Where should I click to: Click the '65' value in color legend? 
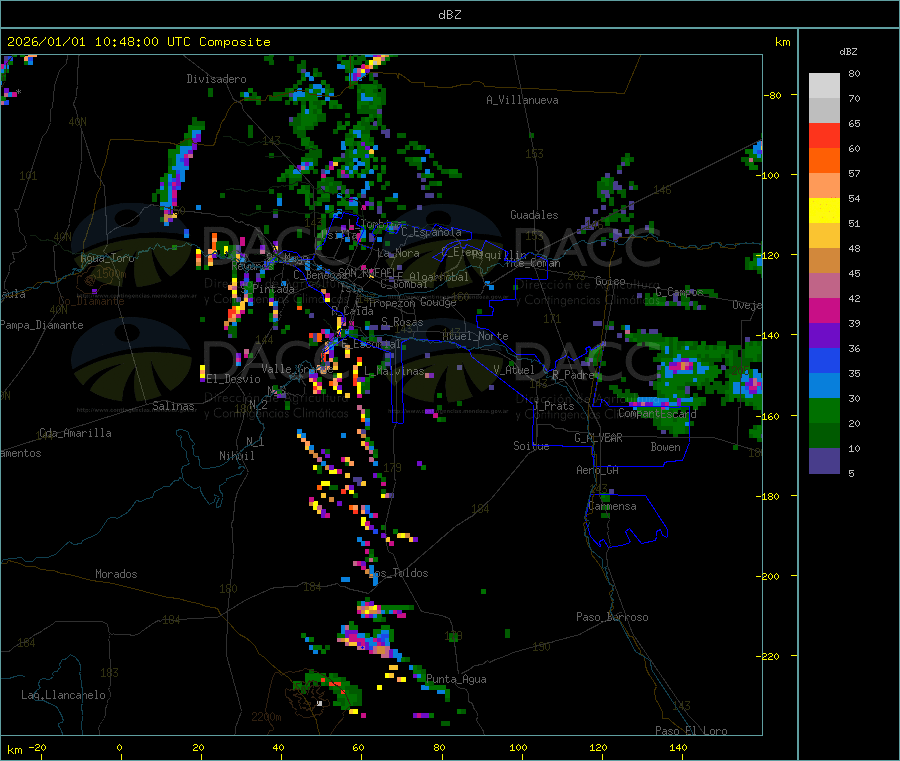pyautogui.click(x=854, y=123)
